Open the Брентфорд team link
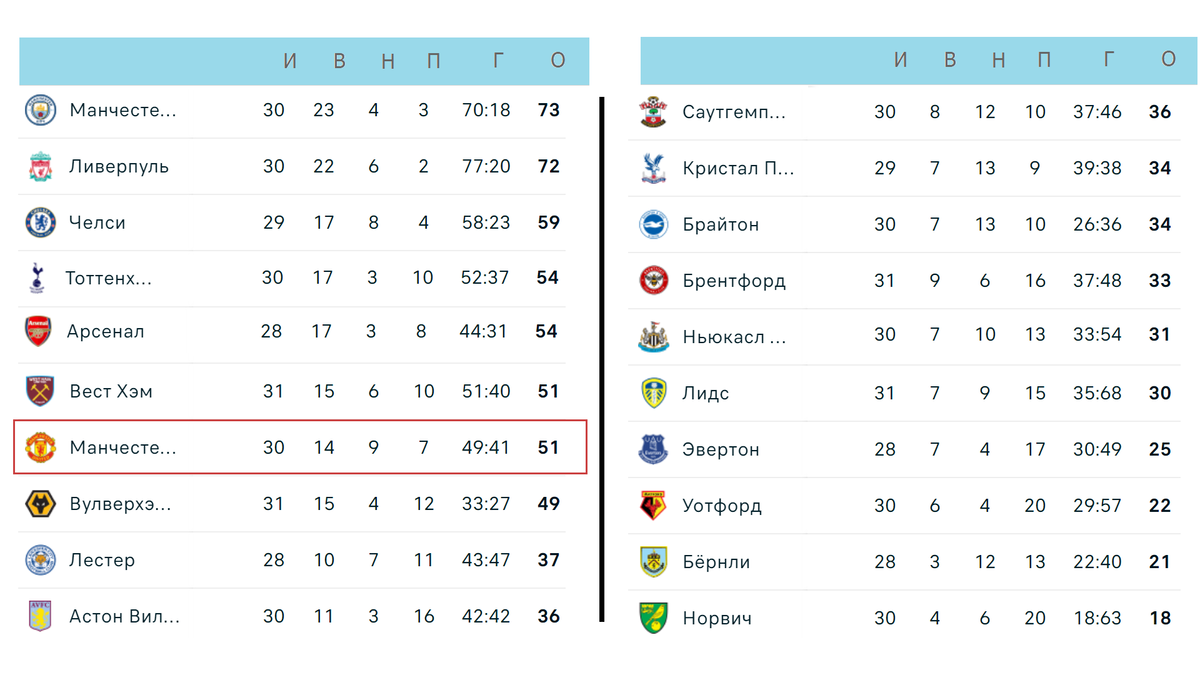 pyautogui.click(x=734, y=281)
